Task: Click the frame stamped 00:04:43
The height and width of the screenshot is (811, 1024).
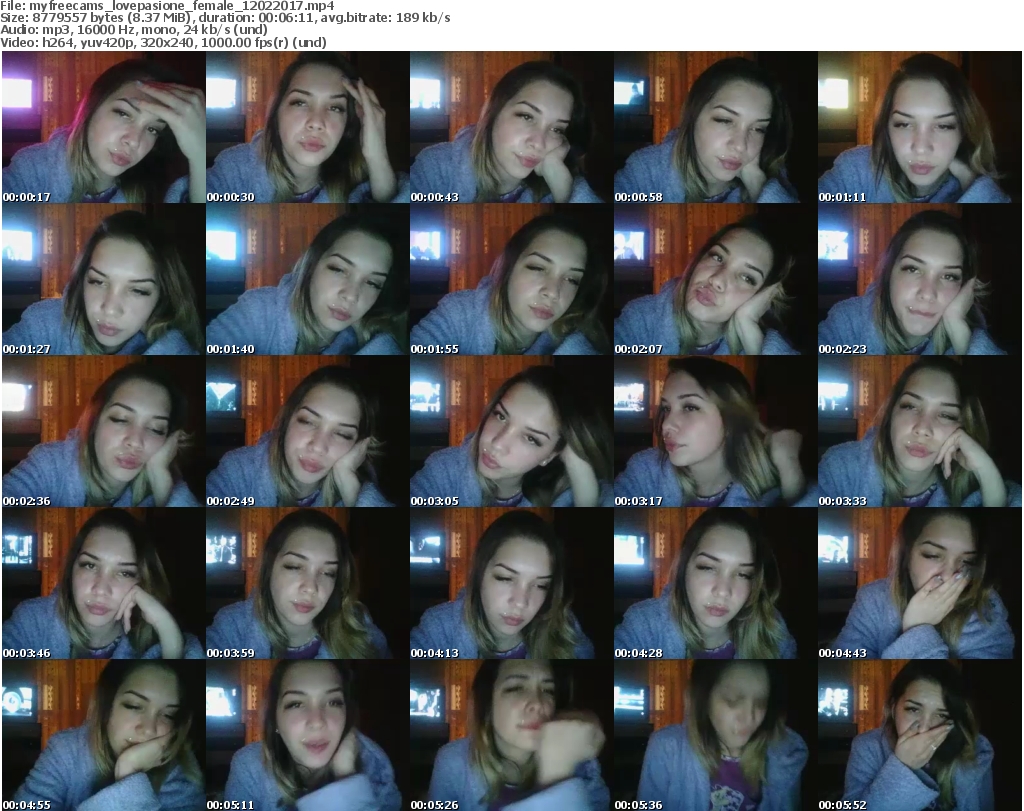Action: click(x=920, y=584)
